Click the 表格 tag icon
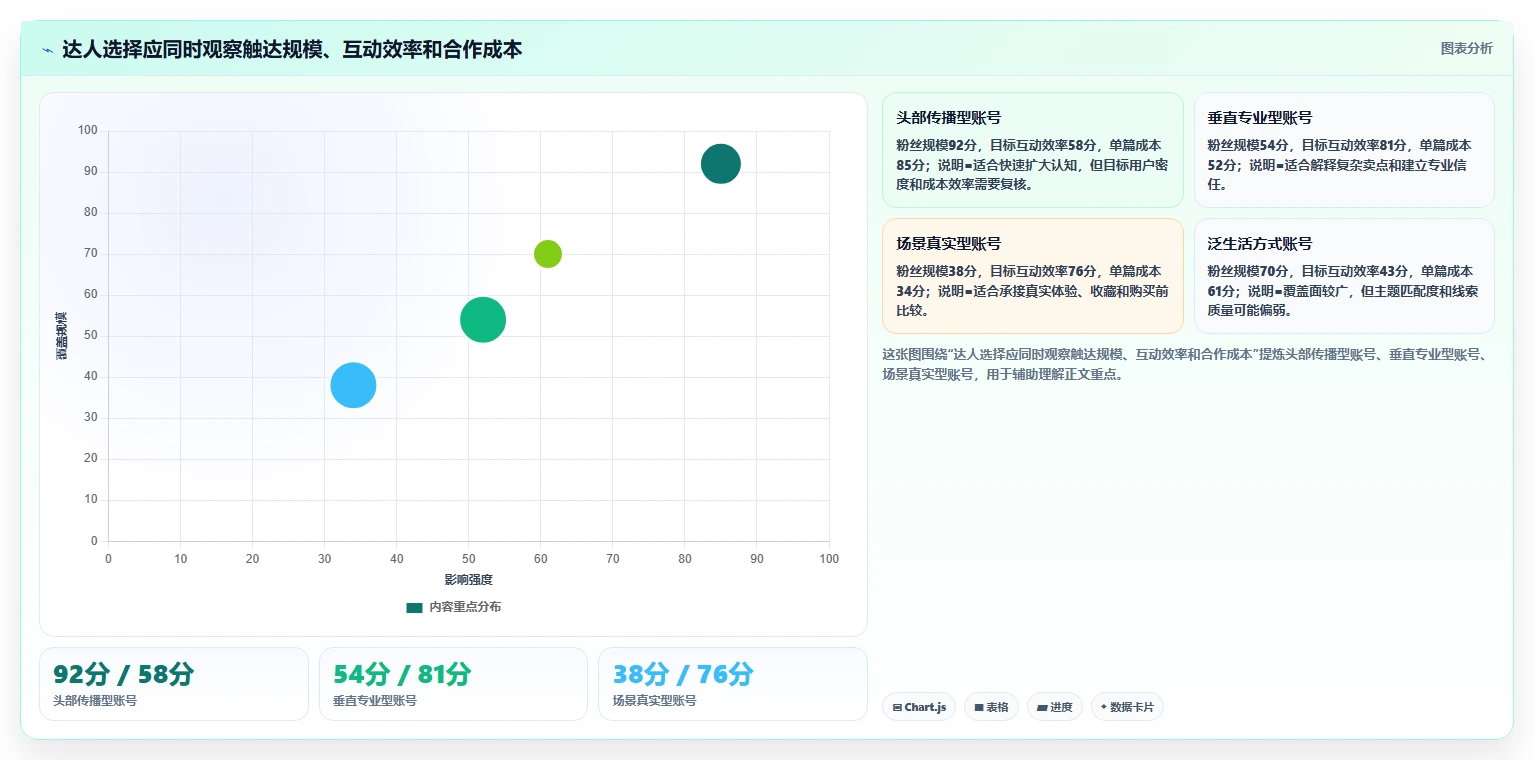Screen dimensions: 1534x760 [979, 707]
